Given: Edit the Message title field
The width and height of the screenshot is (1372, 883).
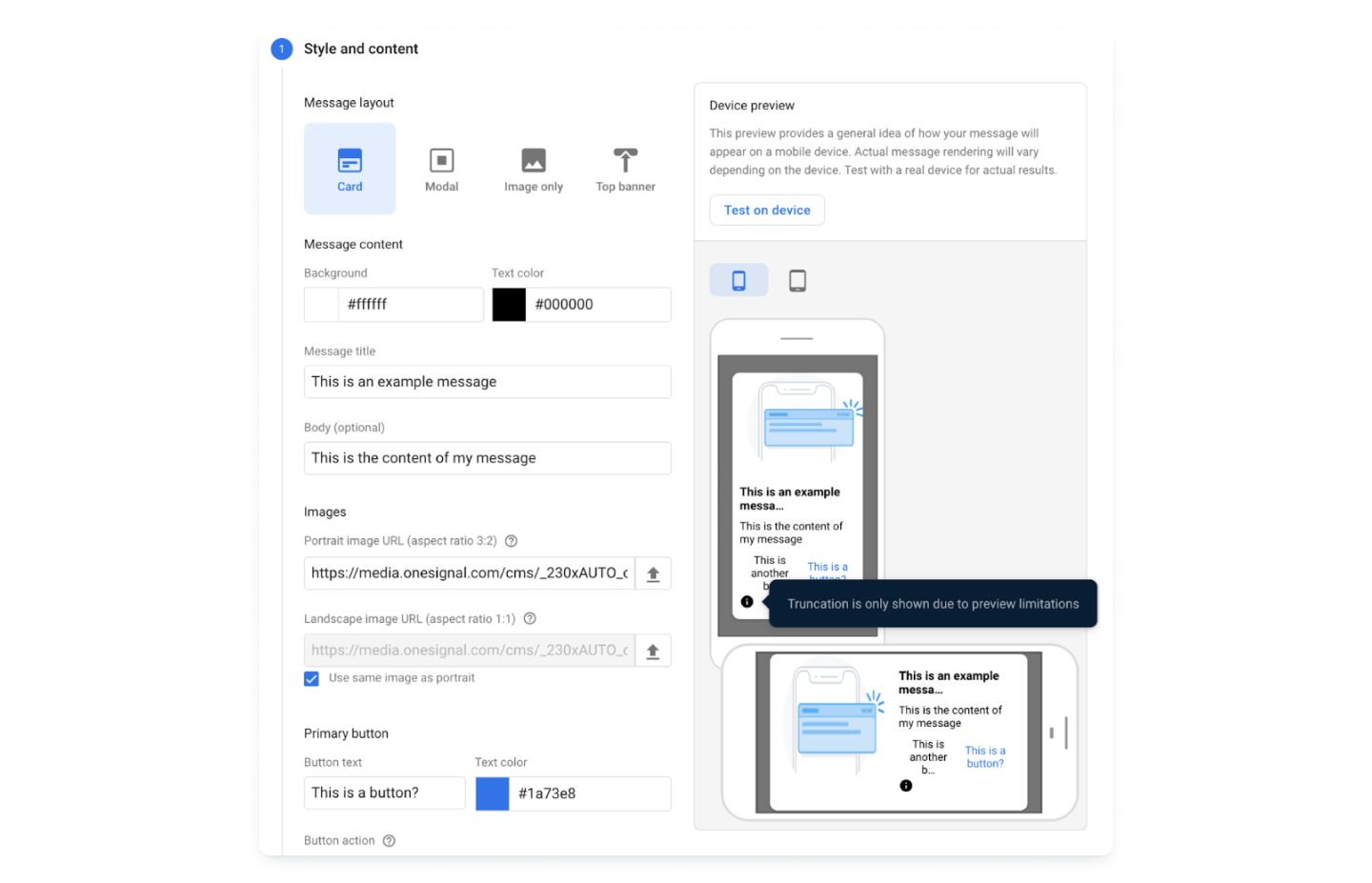Looking at the screenshot, I should (487, 381).
